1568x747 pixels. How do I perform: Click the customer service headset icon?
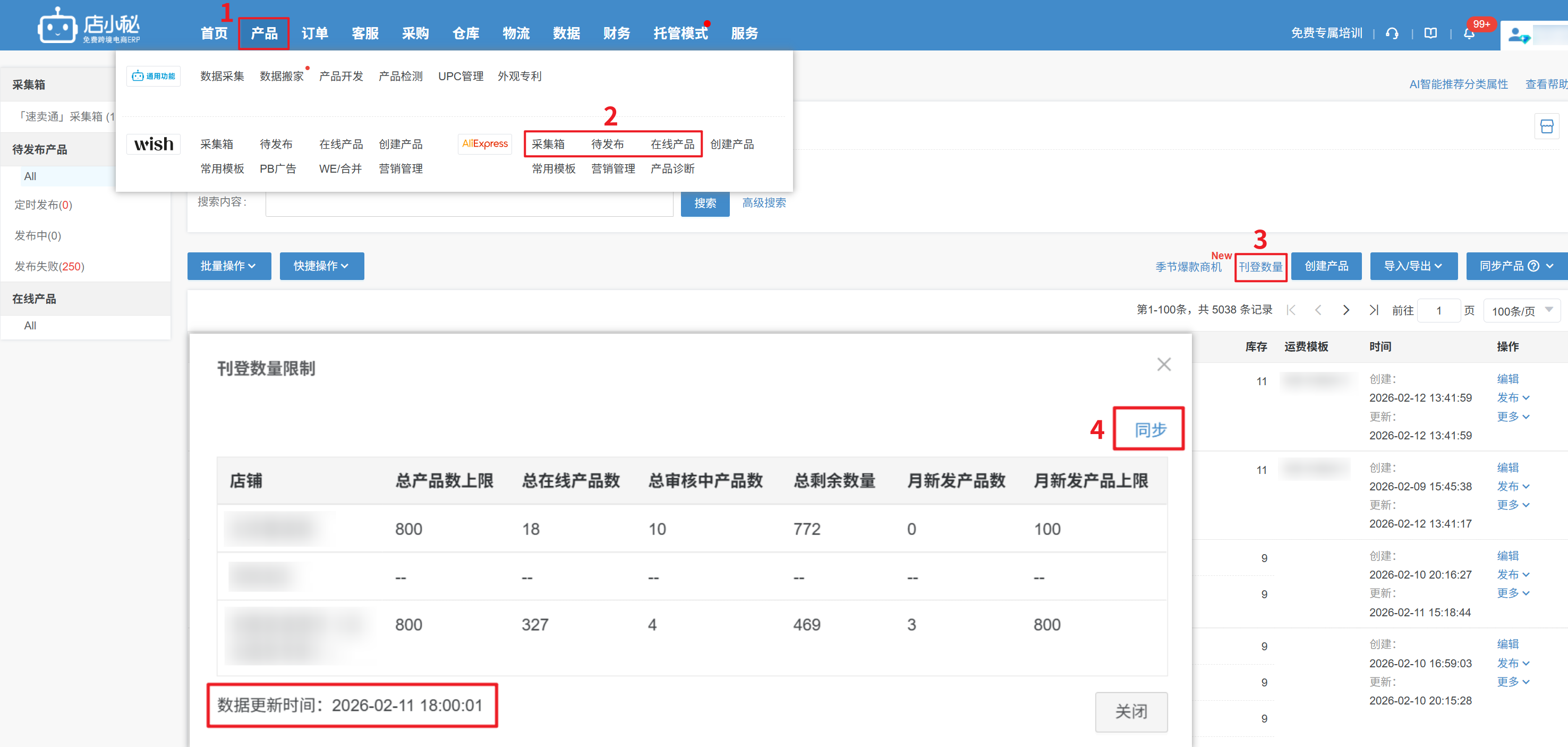(x=1392, y=33)
